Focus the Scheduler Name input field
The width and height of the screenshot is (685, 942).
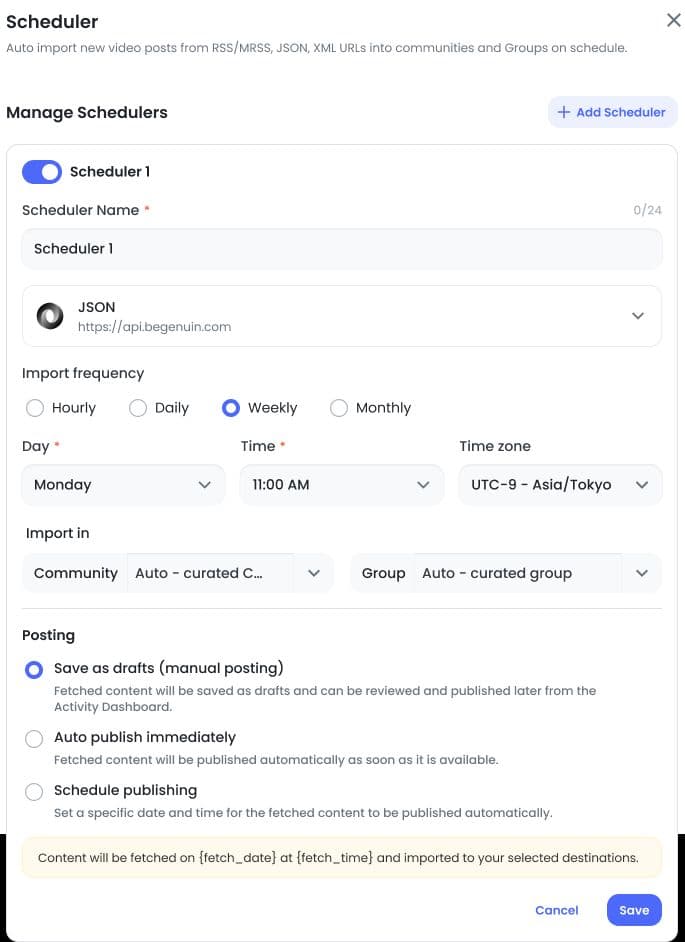point(342,249)
